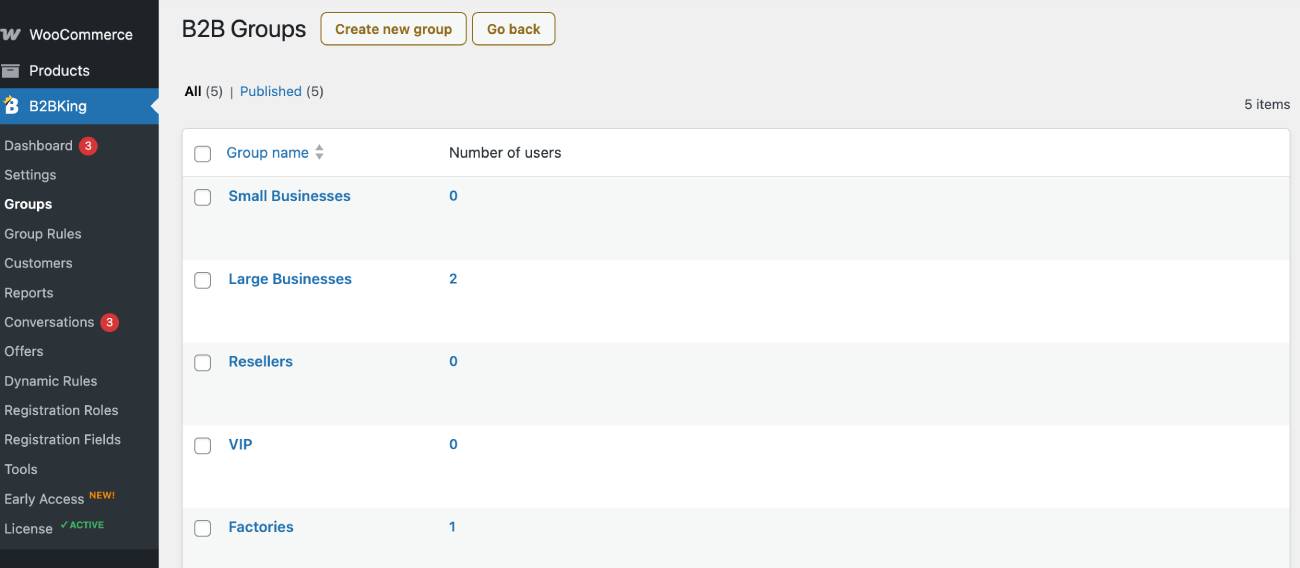1300x568 pixels.
Task: Click the WooCommerce logo icon in sidebar
Action: [x=10, y=34]
